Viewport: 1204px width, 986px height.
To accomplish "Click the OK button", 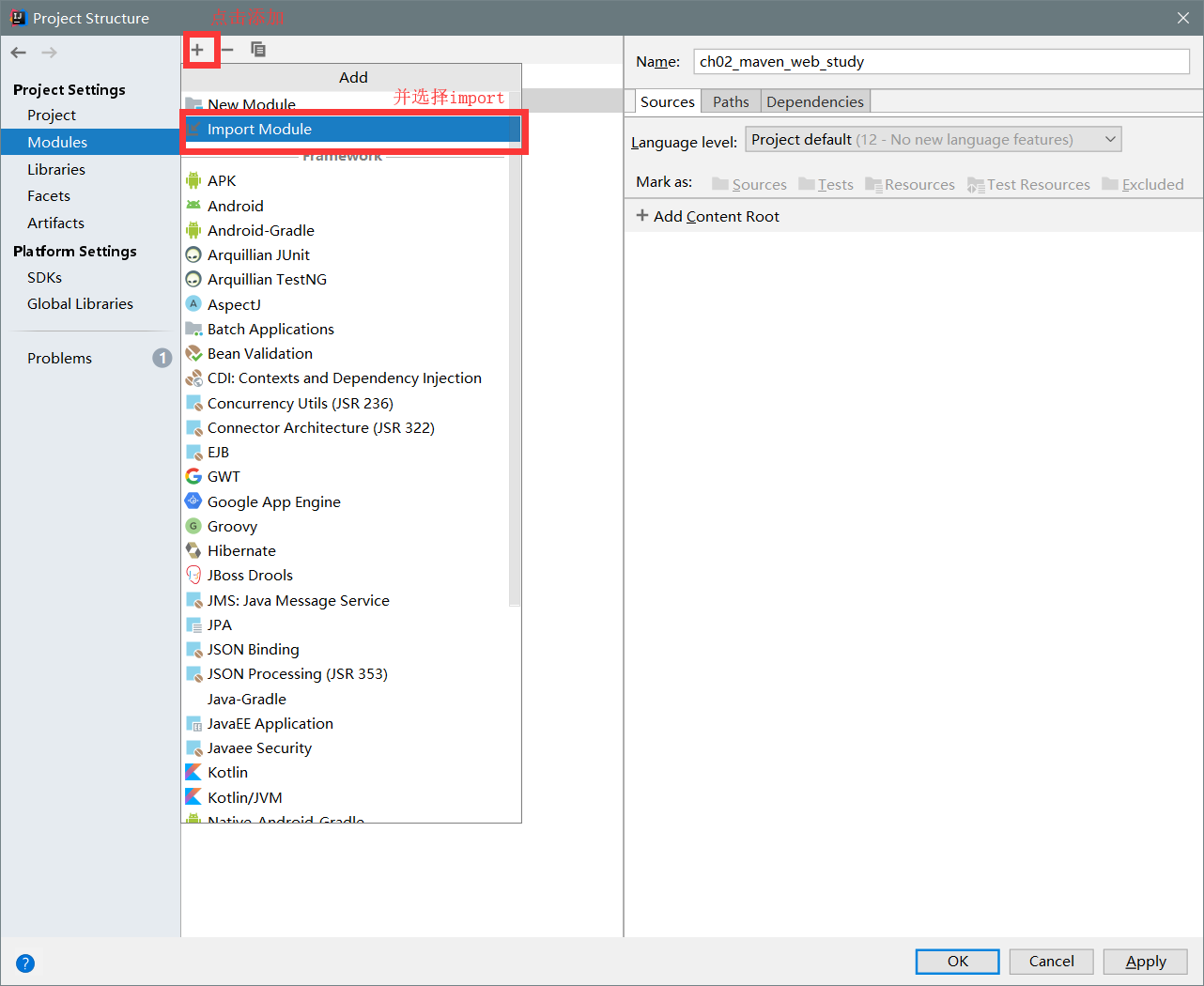I will pyautogui.click(x=957, y=961).
